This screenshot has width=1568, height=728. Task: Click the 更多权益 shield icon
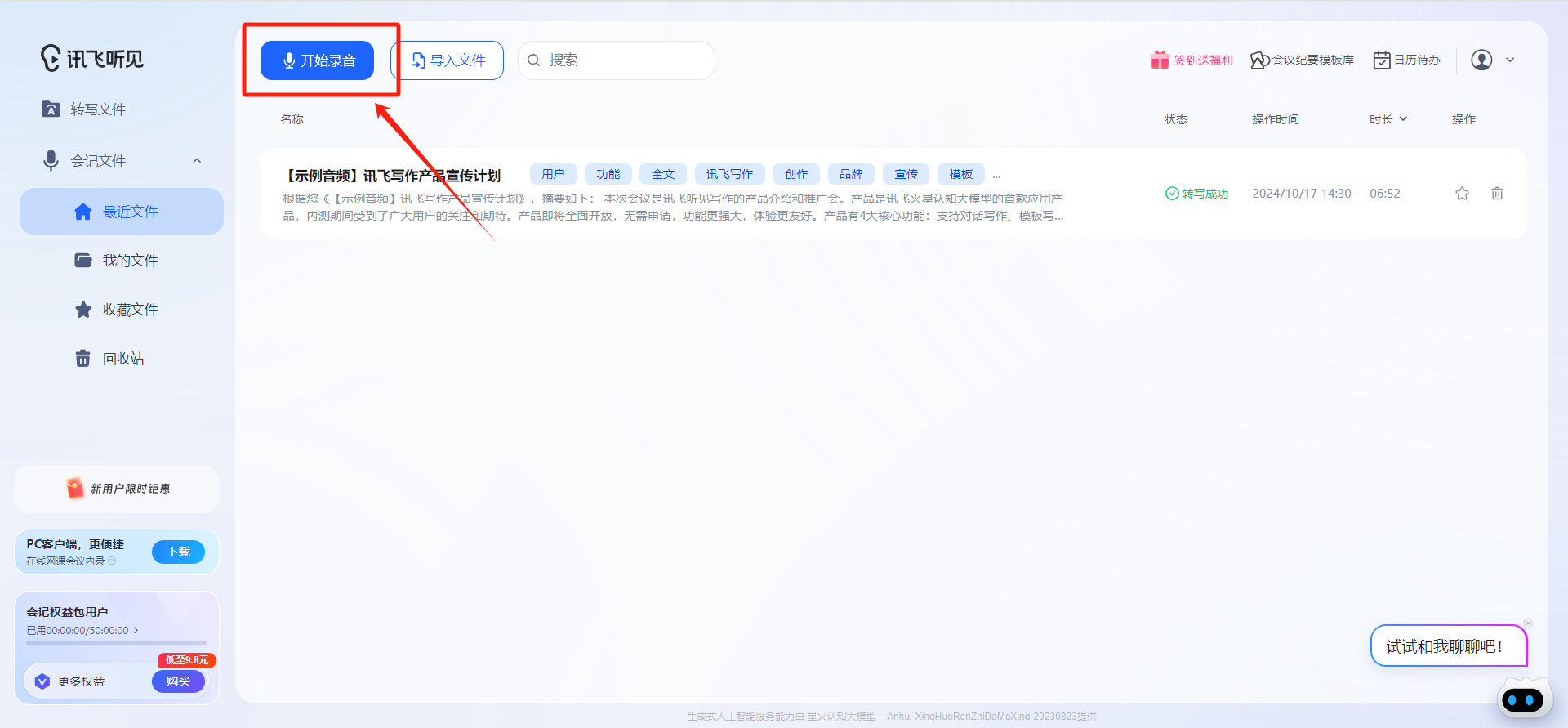click(x=42, y=681)
